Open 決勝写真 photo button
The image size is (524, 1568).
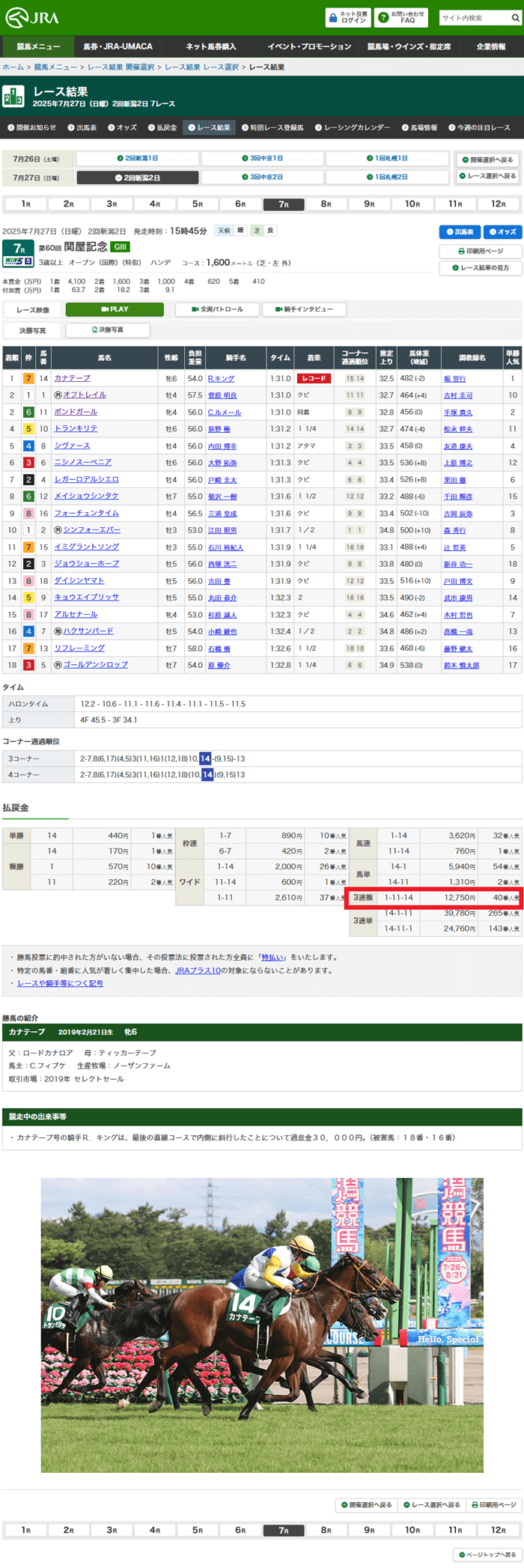tap(108, 329)
